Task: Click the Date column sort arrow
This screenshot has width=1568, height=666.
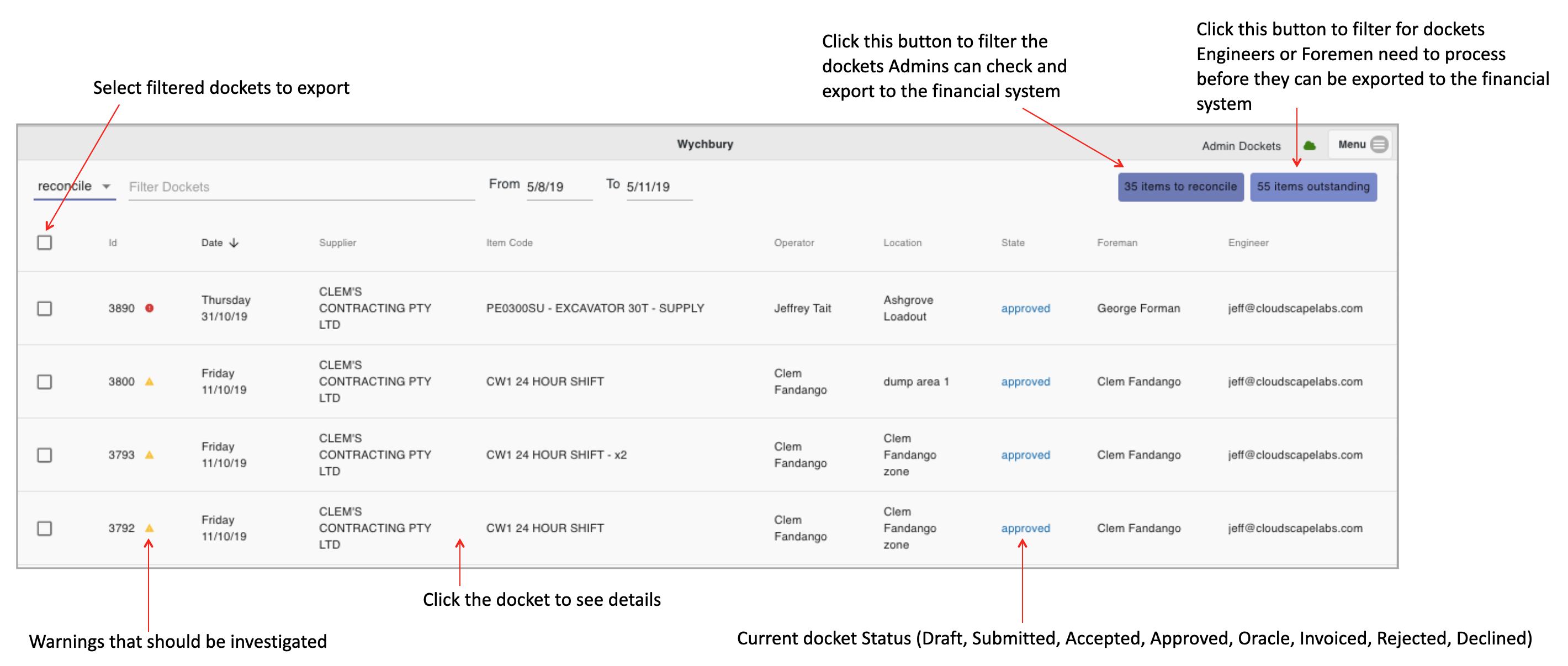Action: (234, 243)
